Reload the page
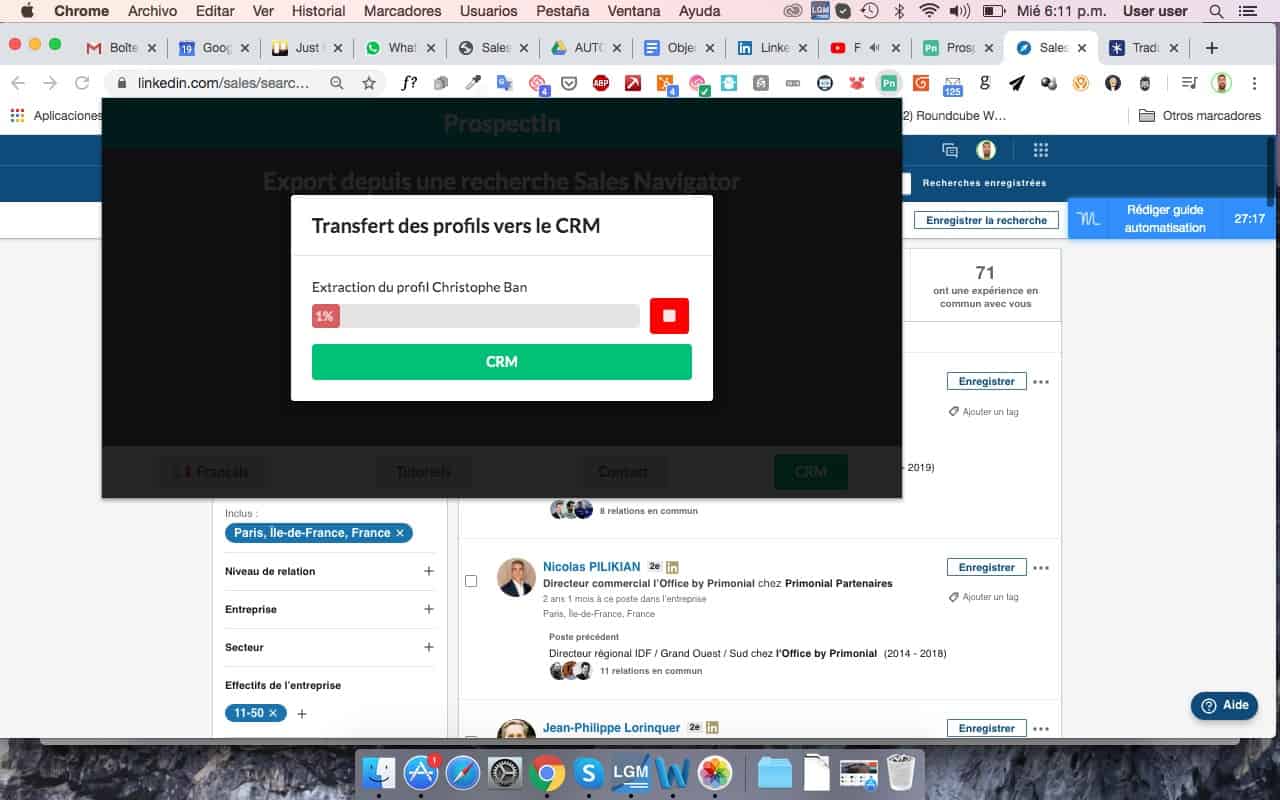This screenshot has height=800, width=1280. tap(82, 83)
